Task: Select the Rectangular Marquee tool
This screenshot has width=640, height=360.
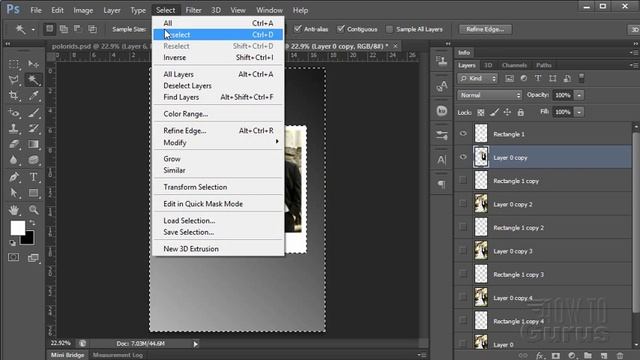Action: [x=13, y=64]
